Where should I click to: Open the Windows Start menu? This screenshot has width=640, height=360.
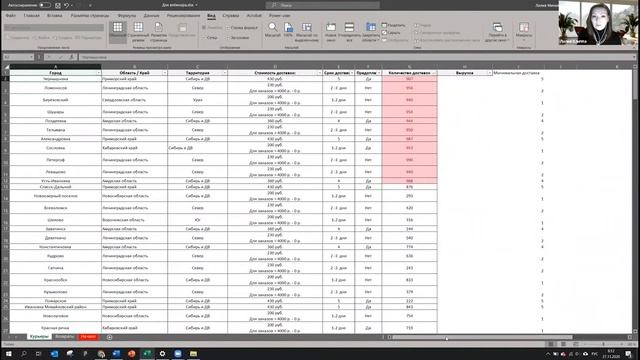[x=8, y=353]
